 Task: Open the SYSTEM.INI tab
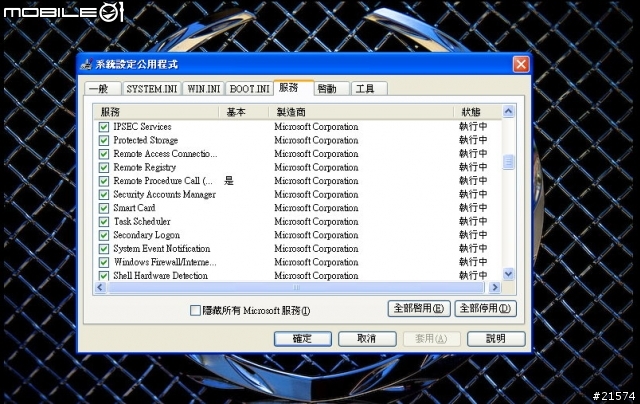(x=151, y=89)
